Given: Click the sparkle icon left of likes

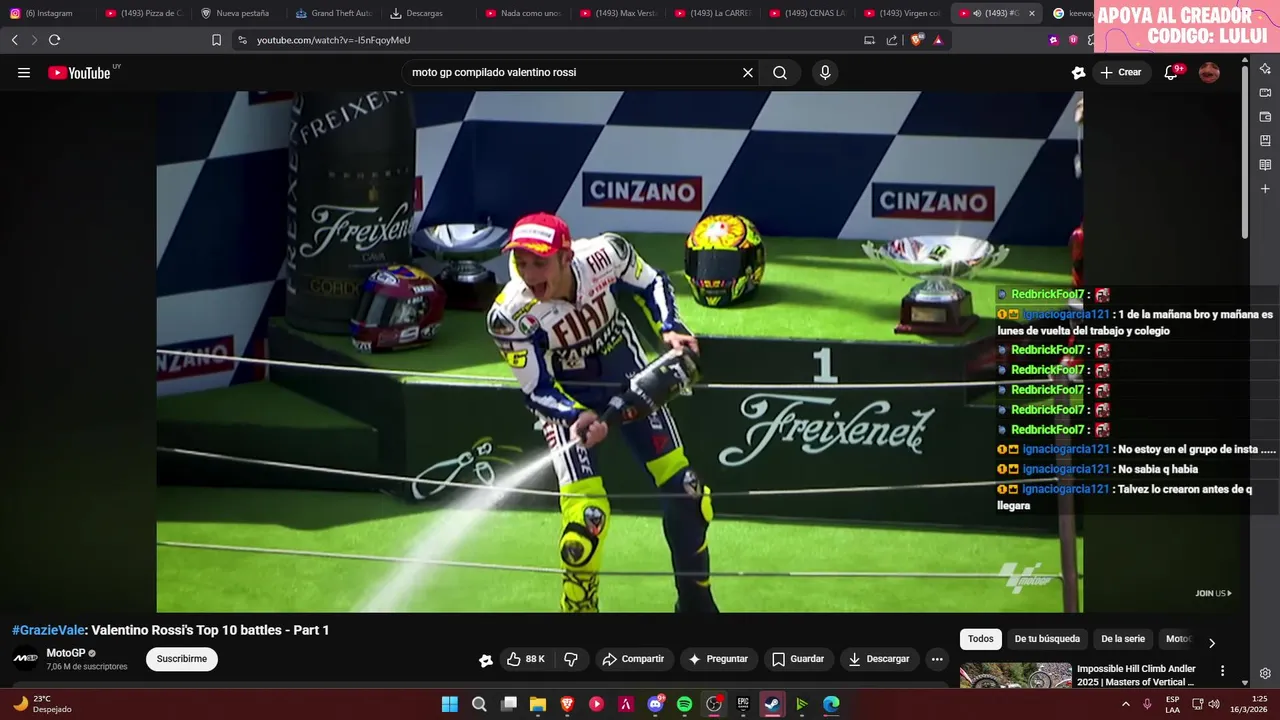Looking at the screenshot, I should click(486, 660).
